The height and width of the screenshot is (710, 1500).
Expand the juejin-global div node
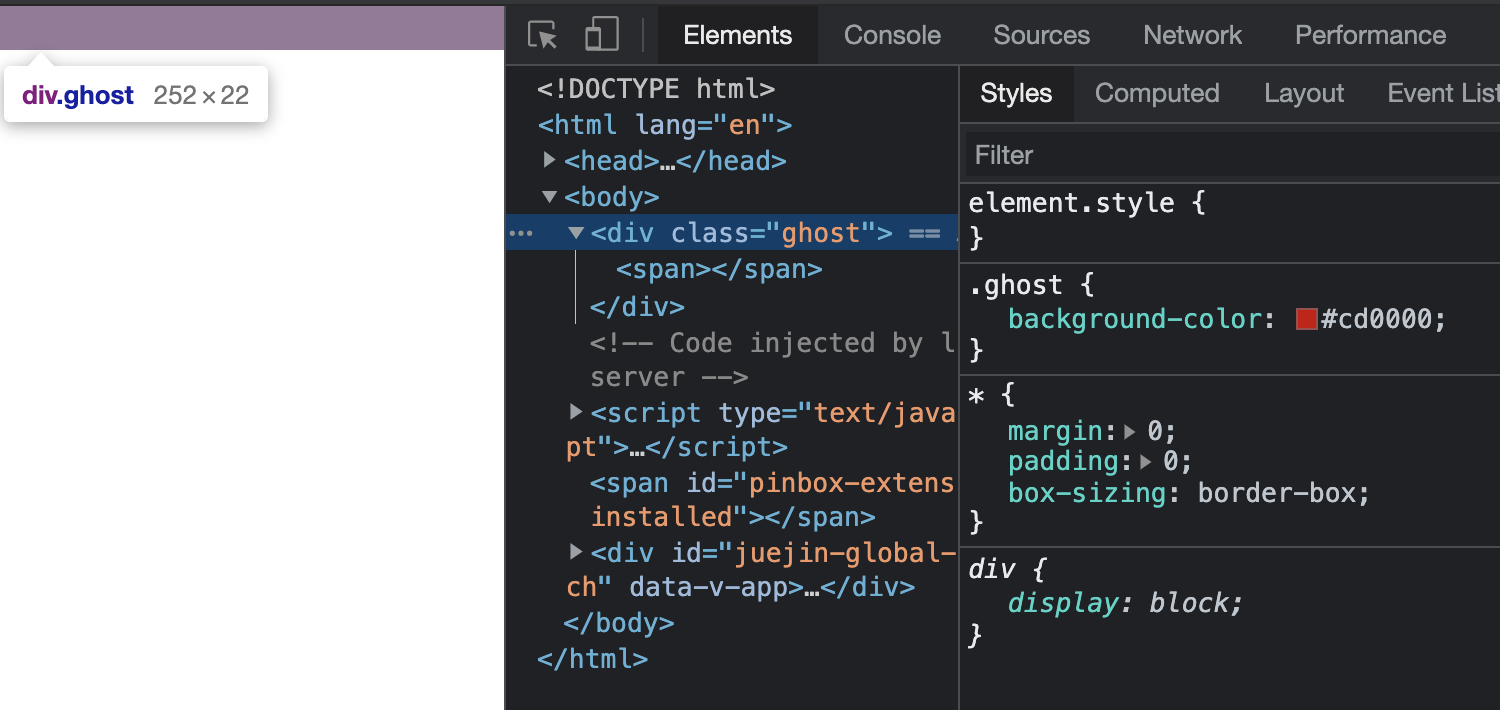point(576,551)
